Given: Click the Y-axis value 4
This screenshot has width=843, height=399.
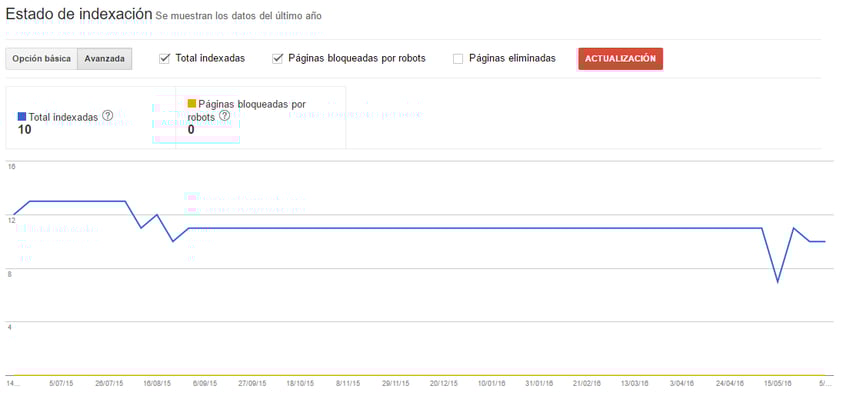Looking at the screenshot, I should (x=9, y=327).
